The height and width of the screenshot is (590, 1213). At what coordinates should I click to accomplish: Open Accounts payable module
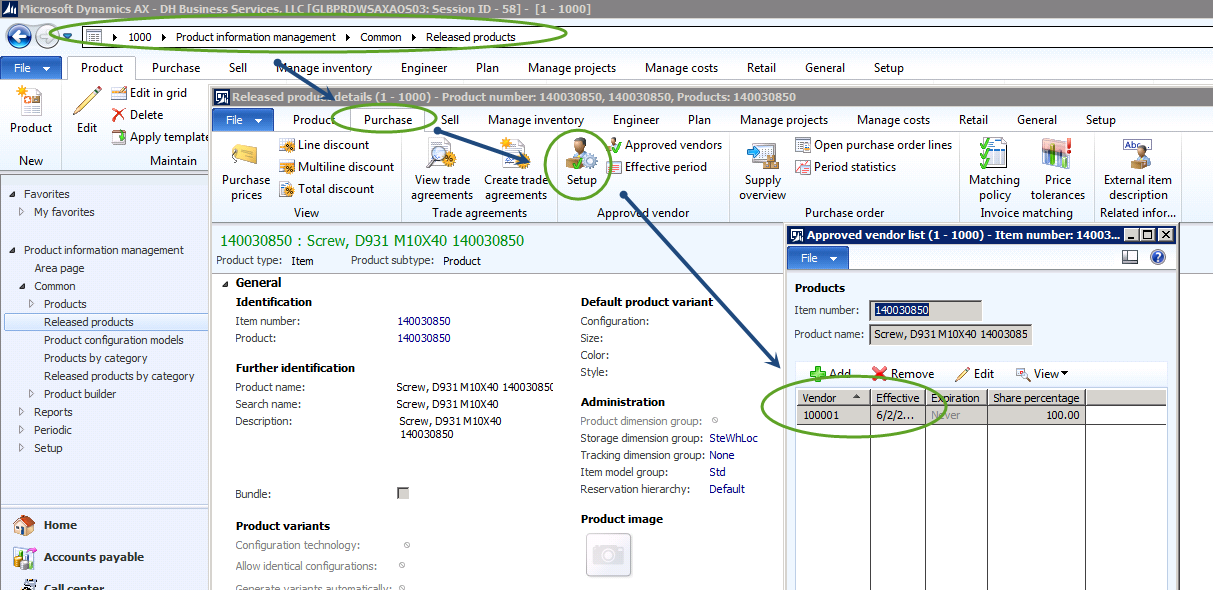(x=94, y=557)
